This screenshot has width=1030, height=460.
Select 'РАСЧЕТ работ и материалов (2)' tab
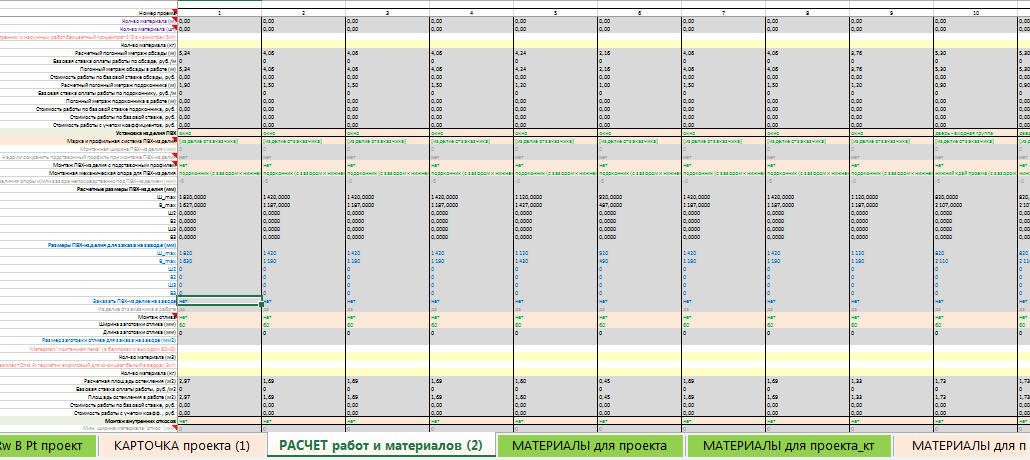[381, 446]
